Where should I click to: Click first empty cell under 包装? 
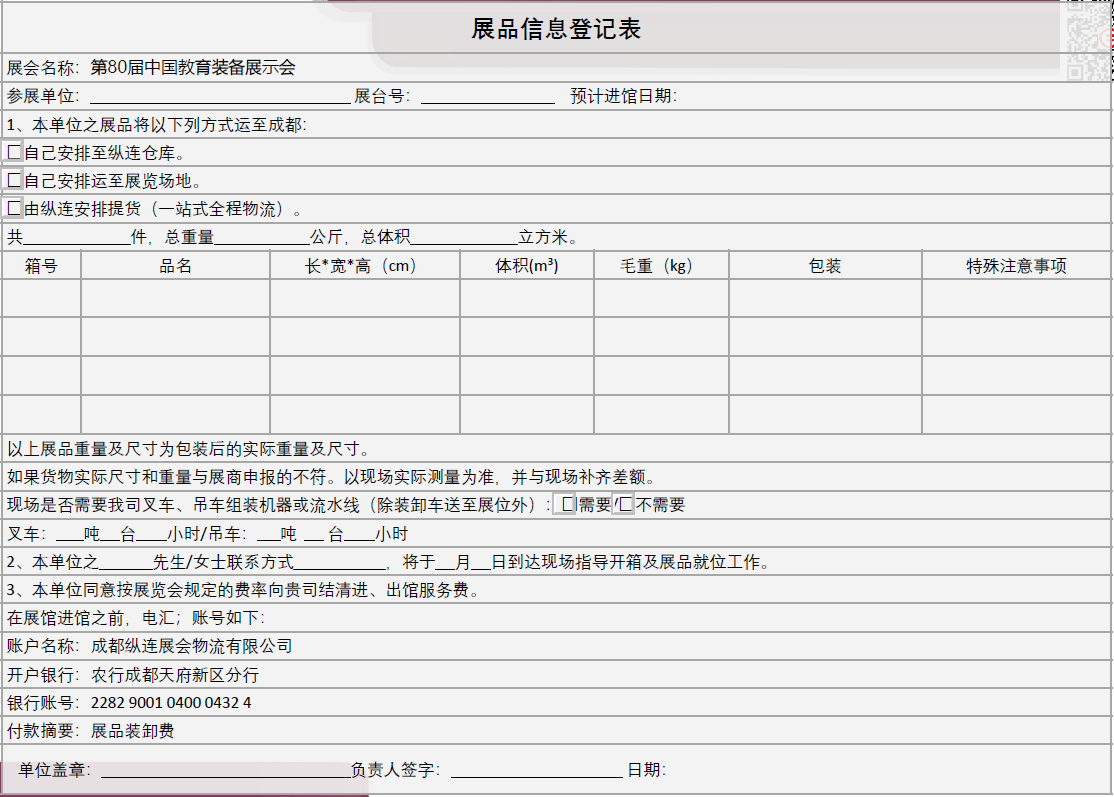point(825,298)
